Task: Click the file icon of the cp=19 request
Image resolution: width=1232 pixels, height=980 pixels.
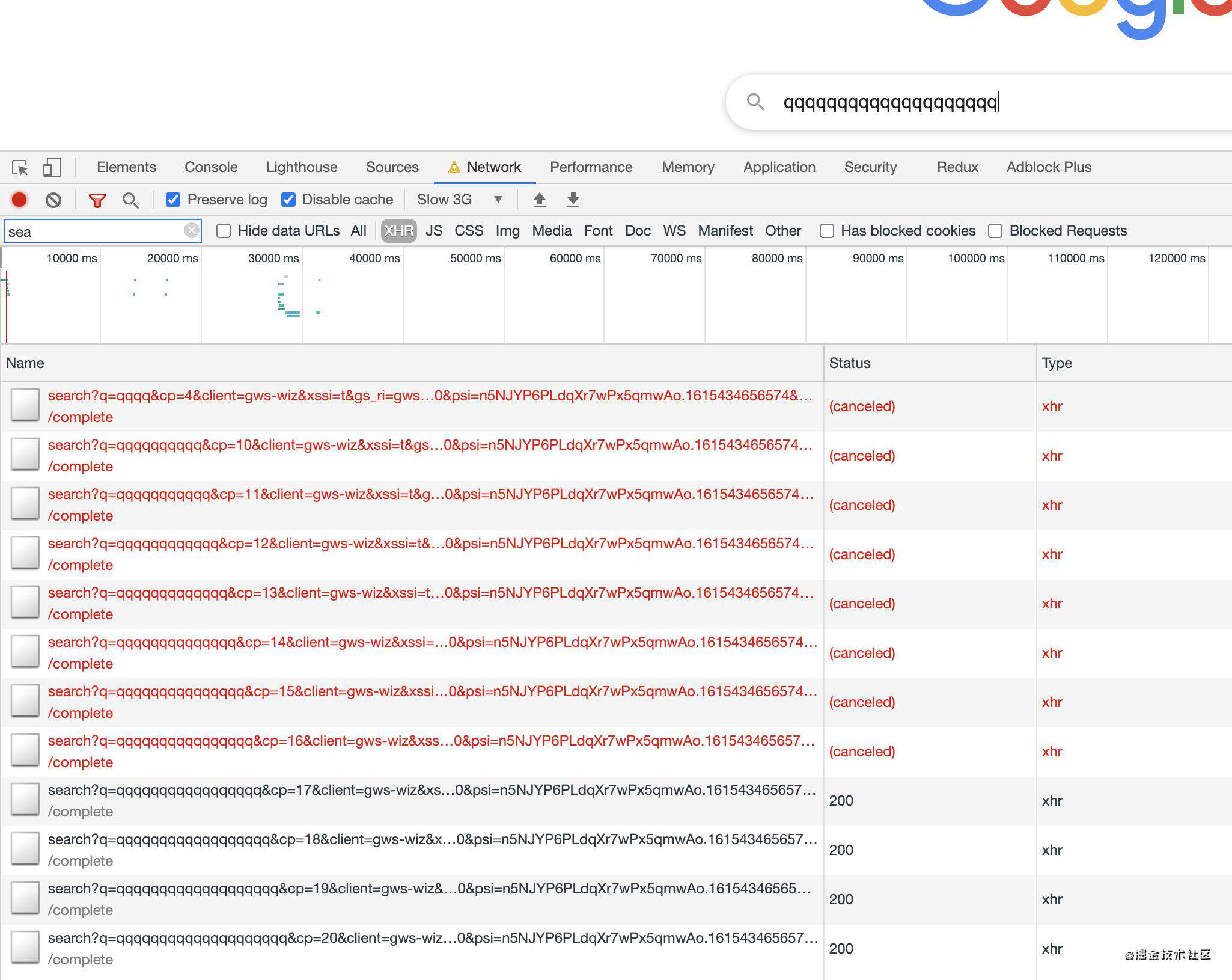Action: [25, 898]
